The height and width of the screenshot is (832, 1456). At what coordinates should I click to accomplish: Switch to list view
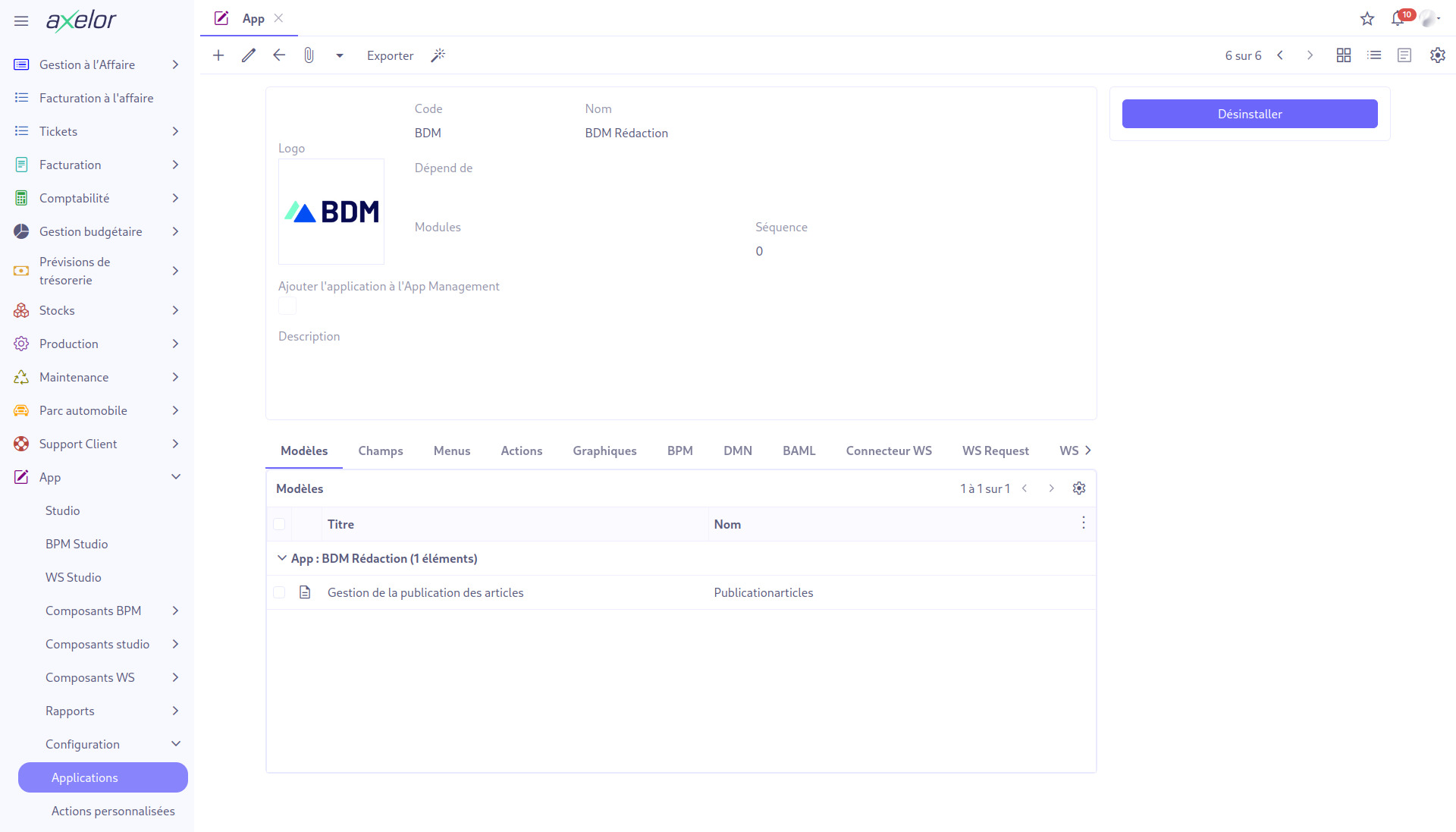click(x=1374, y=55)
